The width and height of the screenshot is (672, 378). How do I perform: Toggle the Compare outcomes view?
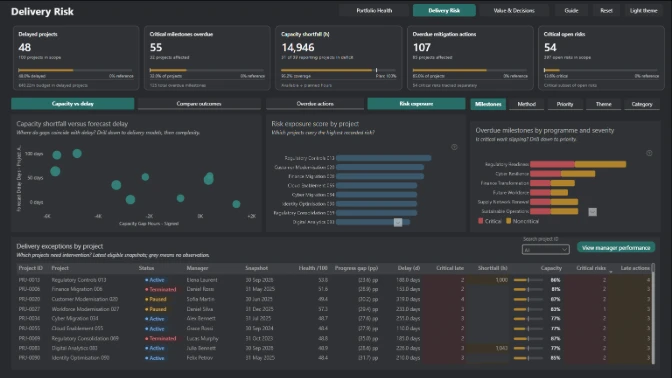[x=199, y=104]
